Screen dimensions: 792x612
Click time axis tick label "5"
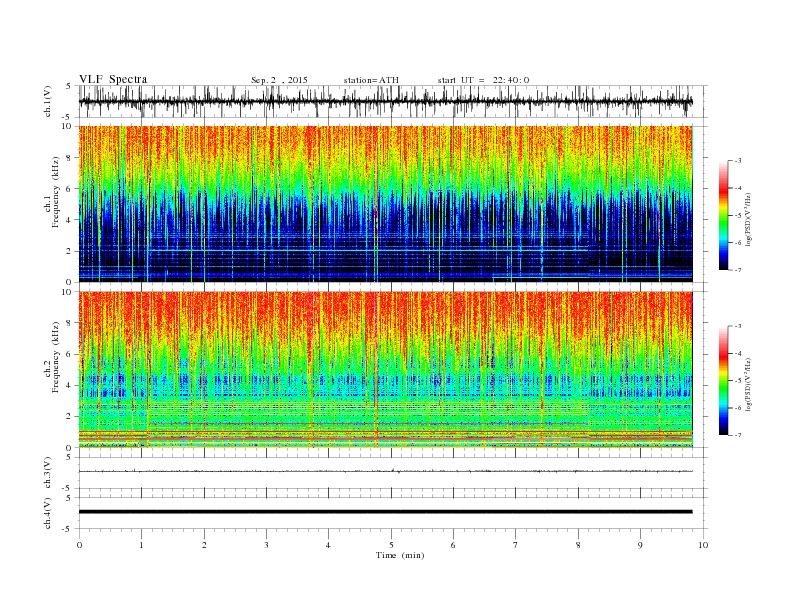pyautogui.click(x=391, y=545)
